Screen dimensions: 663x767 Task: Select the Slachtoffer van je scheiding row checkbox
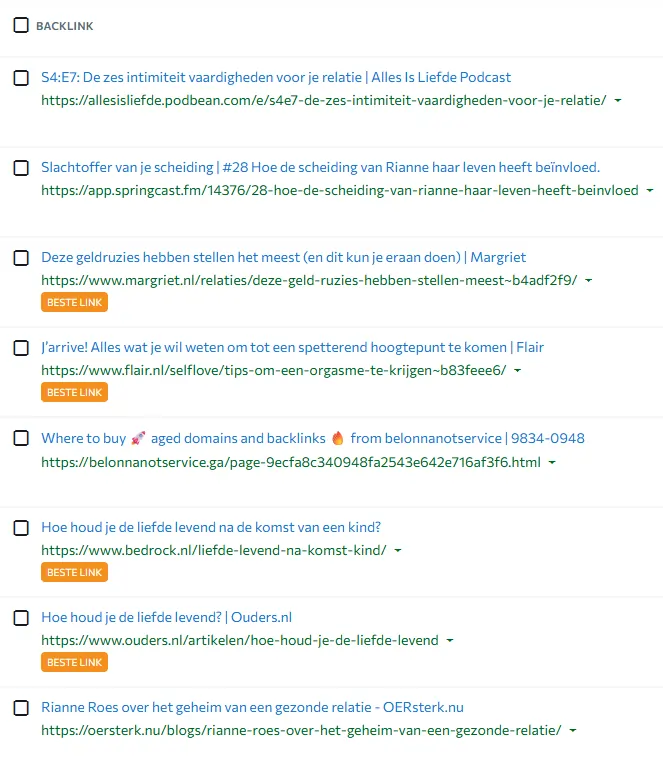[x=21, y=168]
